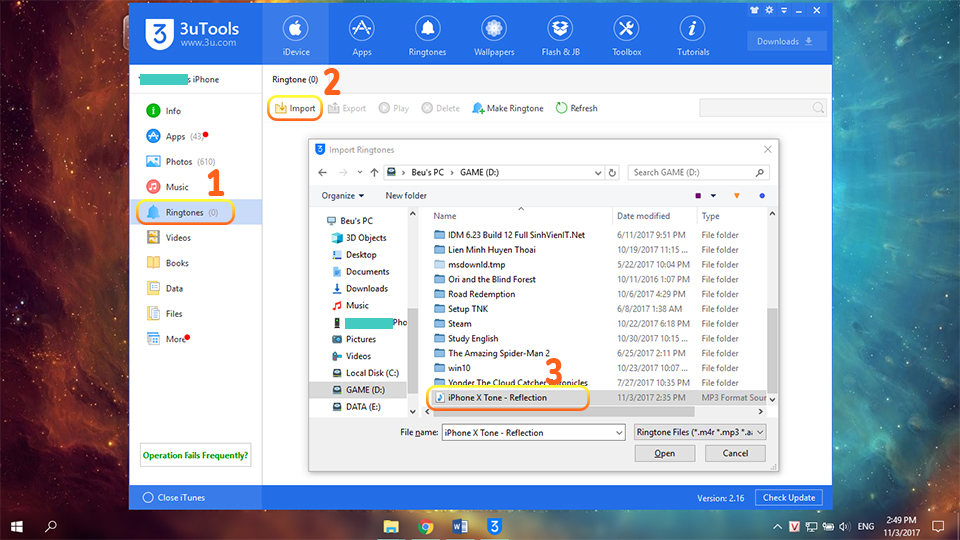Viewport: 960px width, 540px height.
Task: Open view options dropdown arrow
Action: 713,196
